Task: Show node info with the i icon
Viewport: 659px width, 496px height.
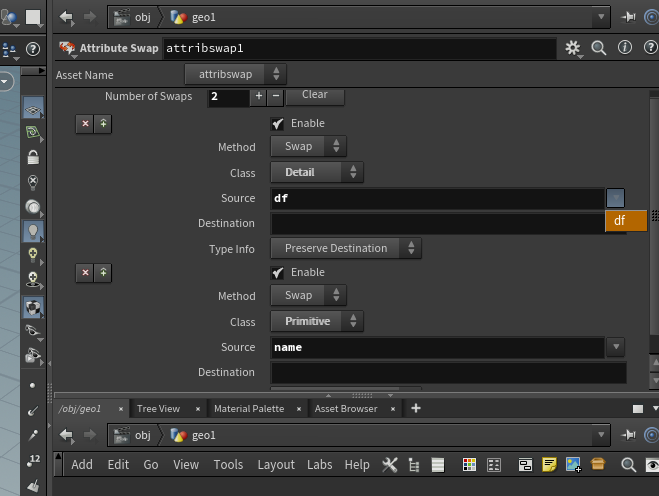Action: coord(625,47)
